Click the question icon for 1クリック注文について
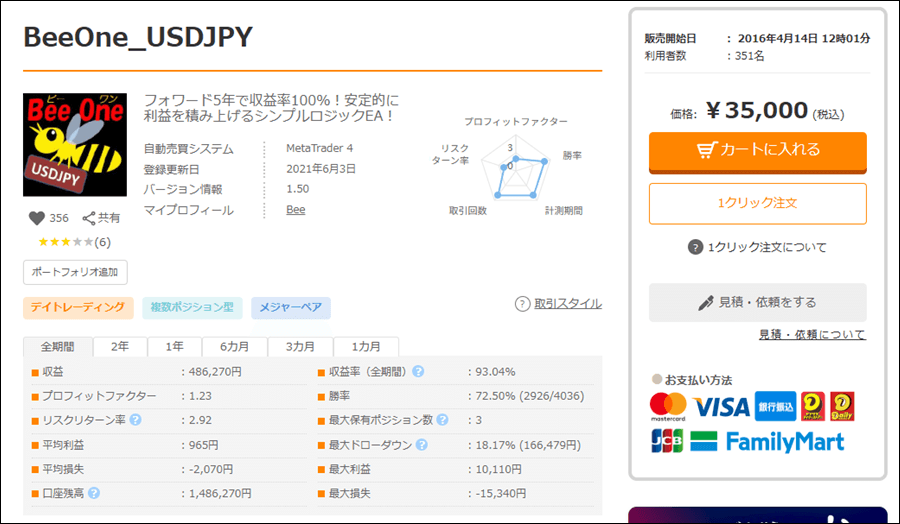Screen dimensions: 900x524 695,247
